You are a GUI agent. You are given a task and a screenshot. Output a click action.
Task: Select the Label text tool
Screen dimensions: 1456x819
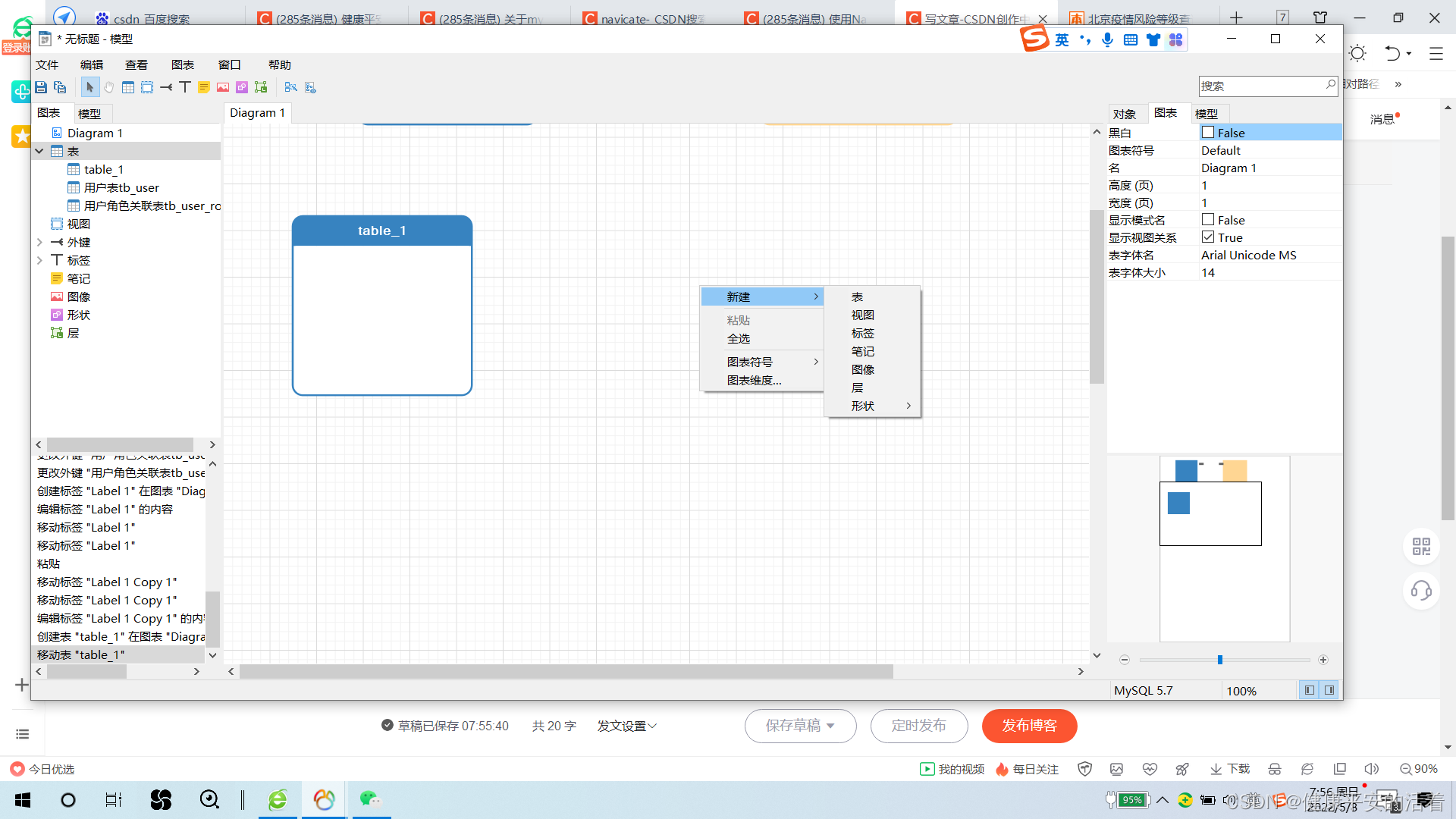185,87
